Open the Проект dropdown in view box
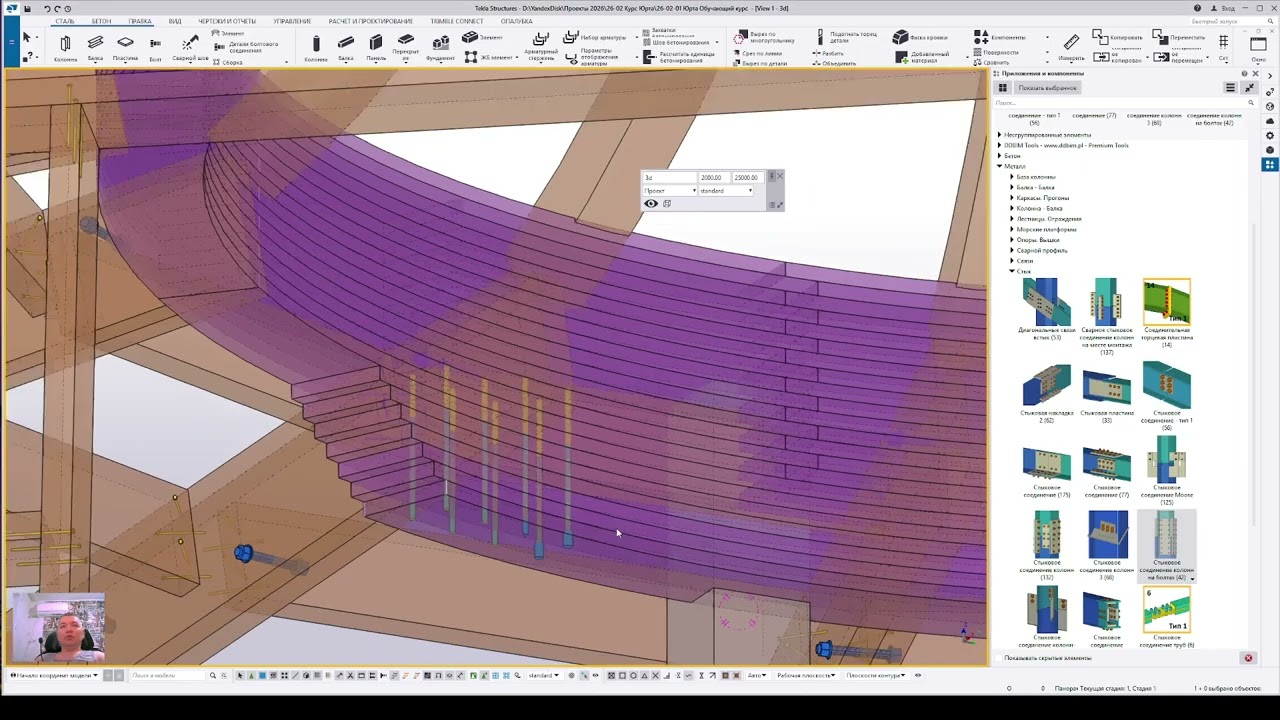Screen dimensions: 1280x720 [670, 190]
